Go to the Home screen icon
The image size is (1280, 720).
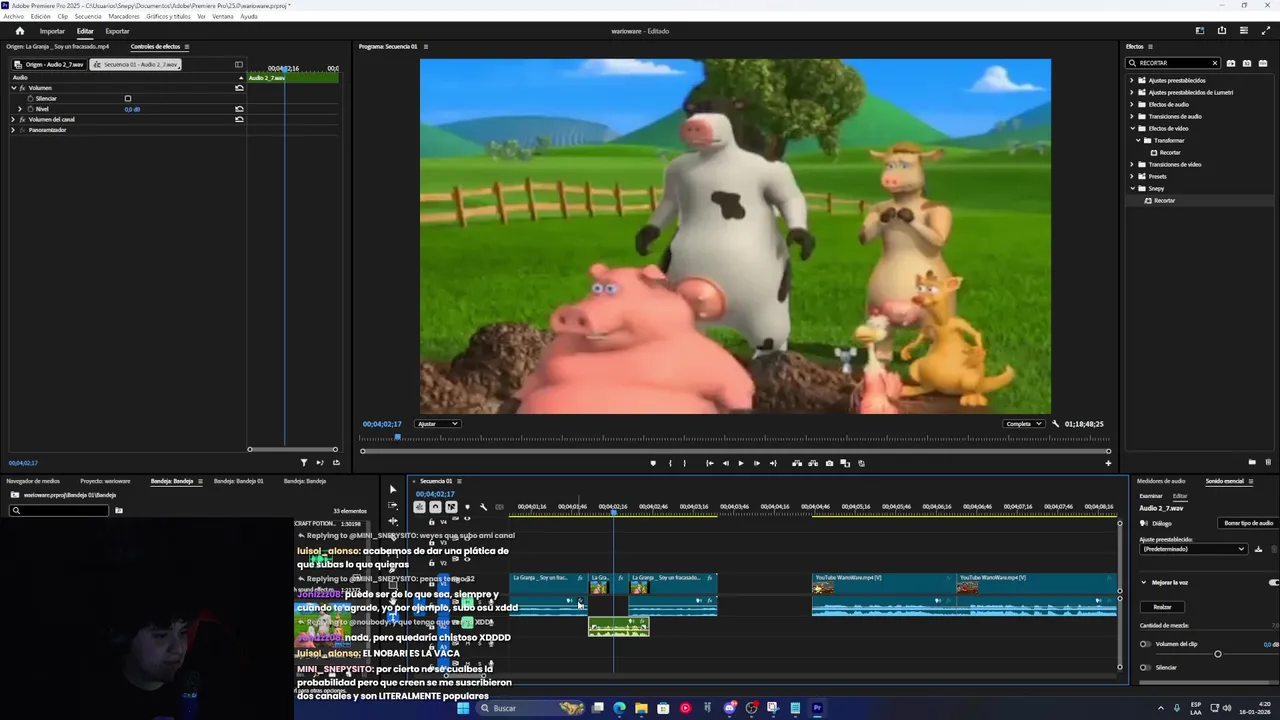pyautogui.click(x=19, y=31)
